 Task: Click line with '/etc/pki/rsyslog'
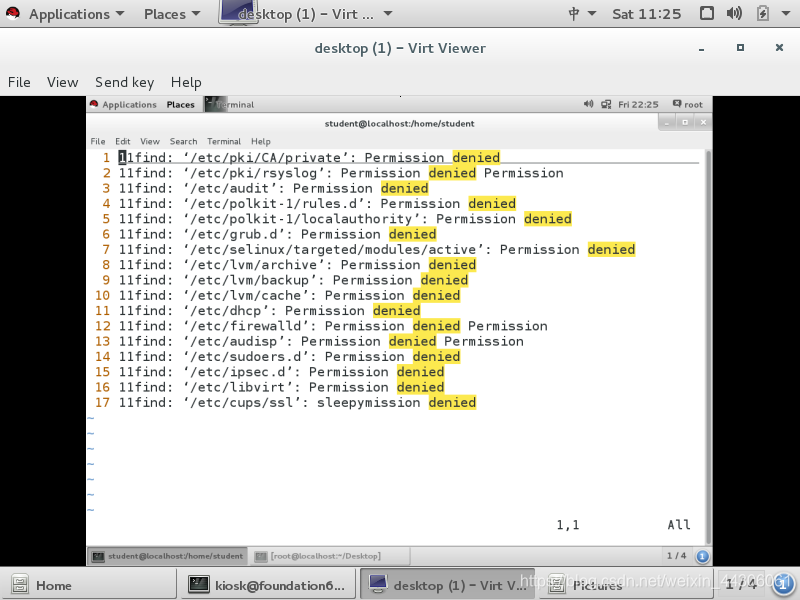click(341, 173)
